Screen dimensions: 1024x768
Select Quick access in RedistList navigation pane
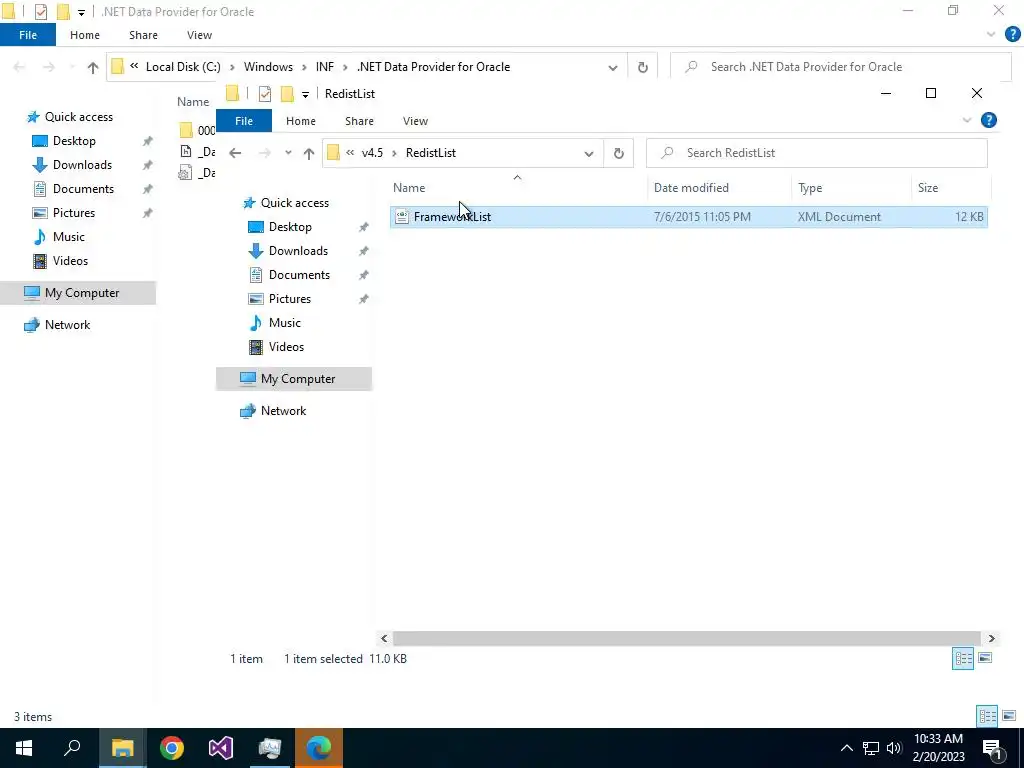(295, 203)
